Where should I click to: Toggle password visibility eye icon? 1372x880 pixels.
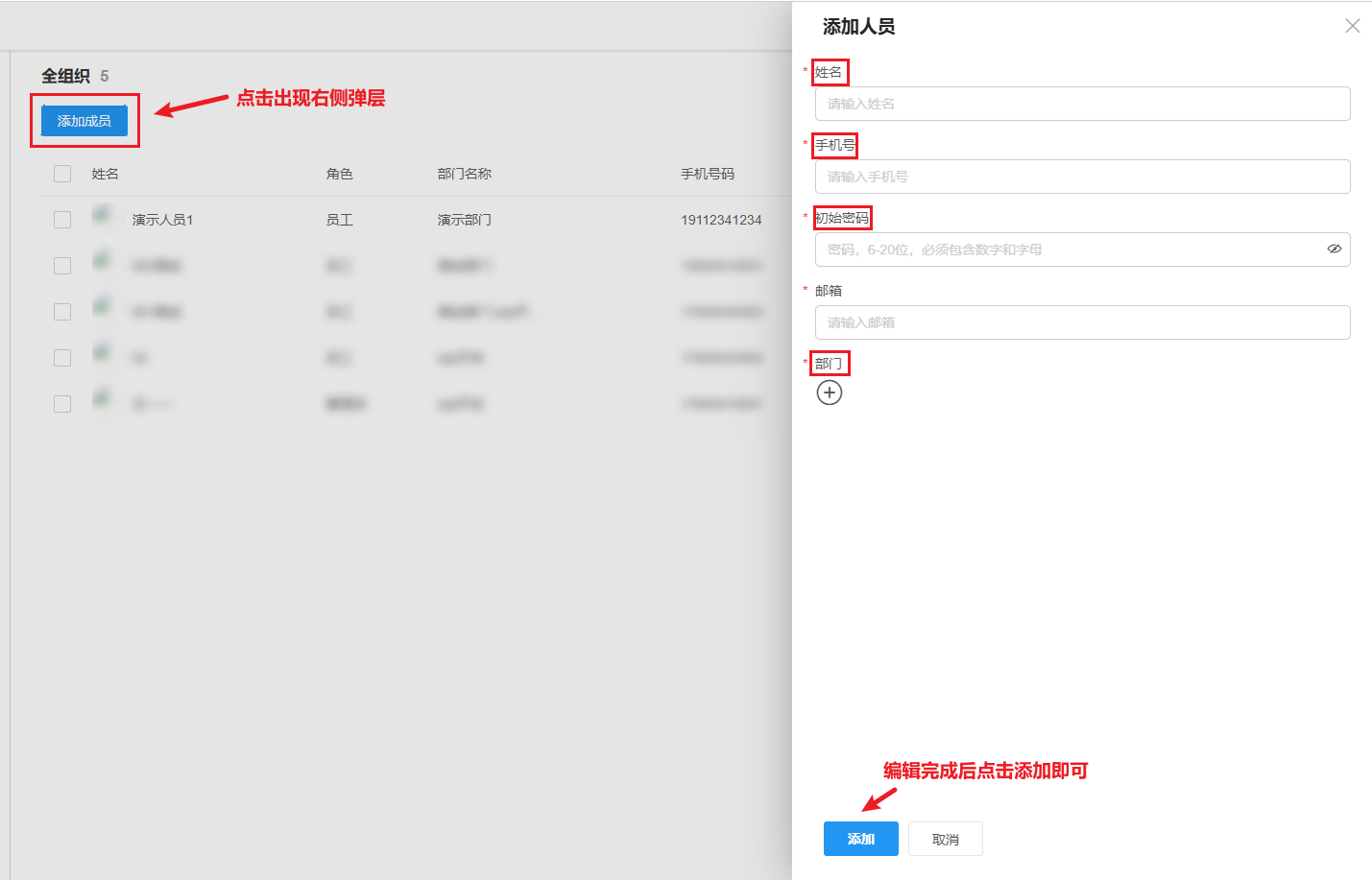tap(1335, 249)
